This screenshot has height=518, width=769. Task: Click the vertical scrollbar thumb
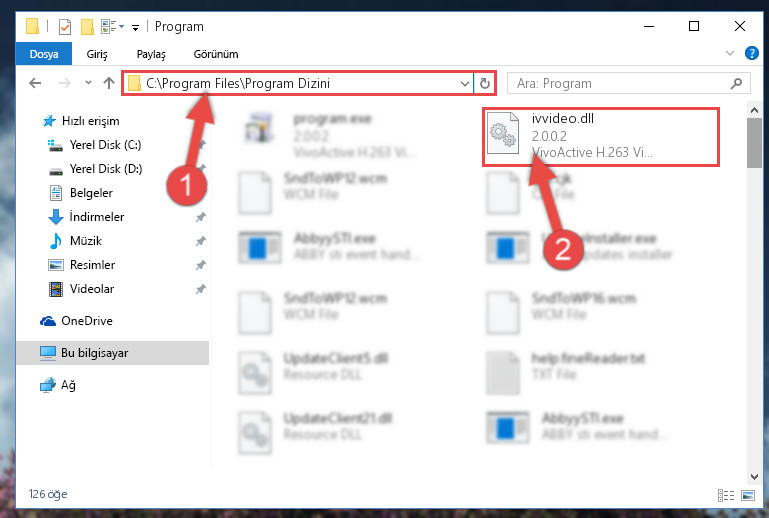[x=754, y=143]
